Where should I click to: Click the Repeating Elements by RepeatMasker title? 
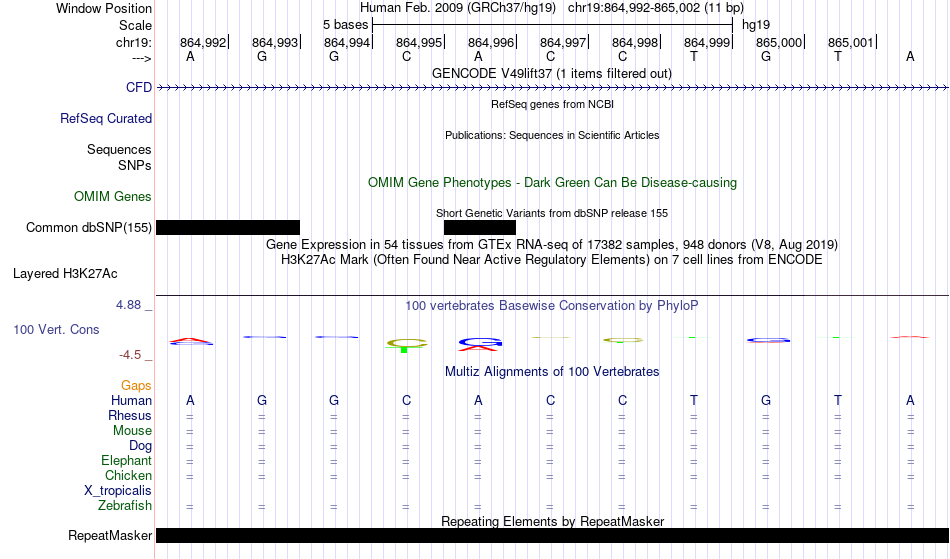tap(553, 521)
